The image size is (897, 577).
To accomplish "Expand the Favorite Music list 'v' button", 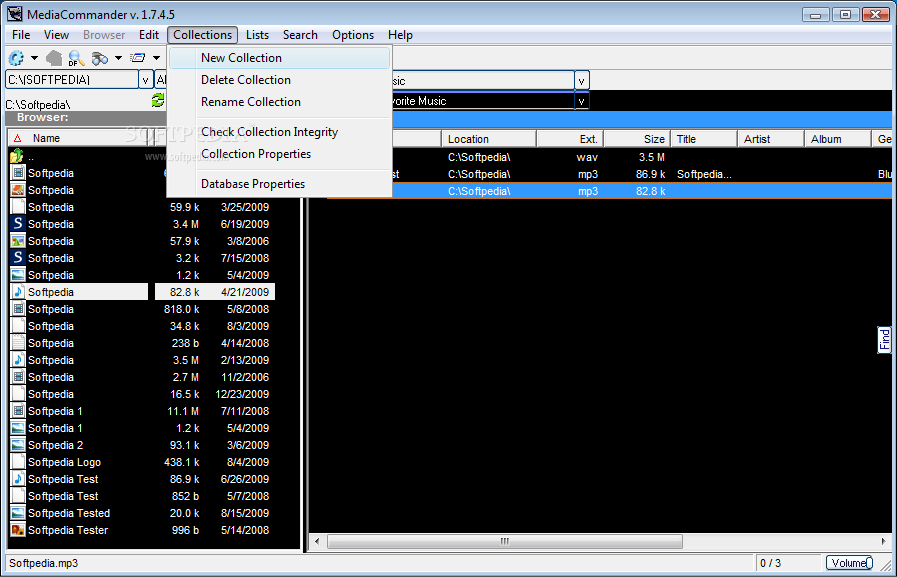I will [582, 101].
